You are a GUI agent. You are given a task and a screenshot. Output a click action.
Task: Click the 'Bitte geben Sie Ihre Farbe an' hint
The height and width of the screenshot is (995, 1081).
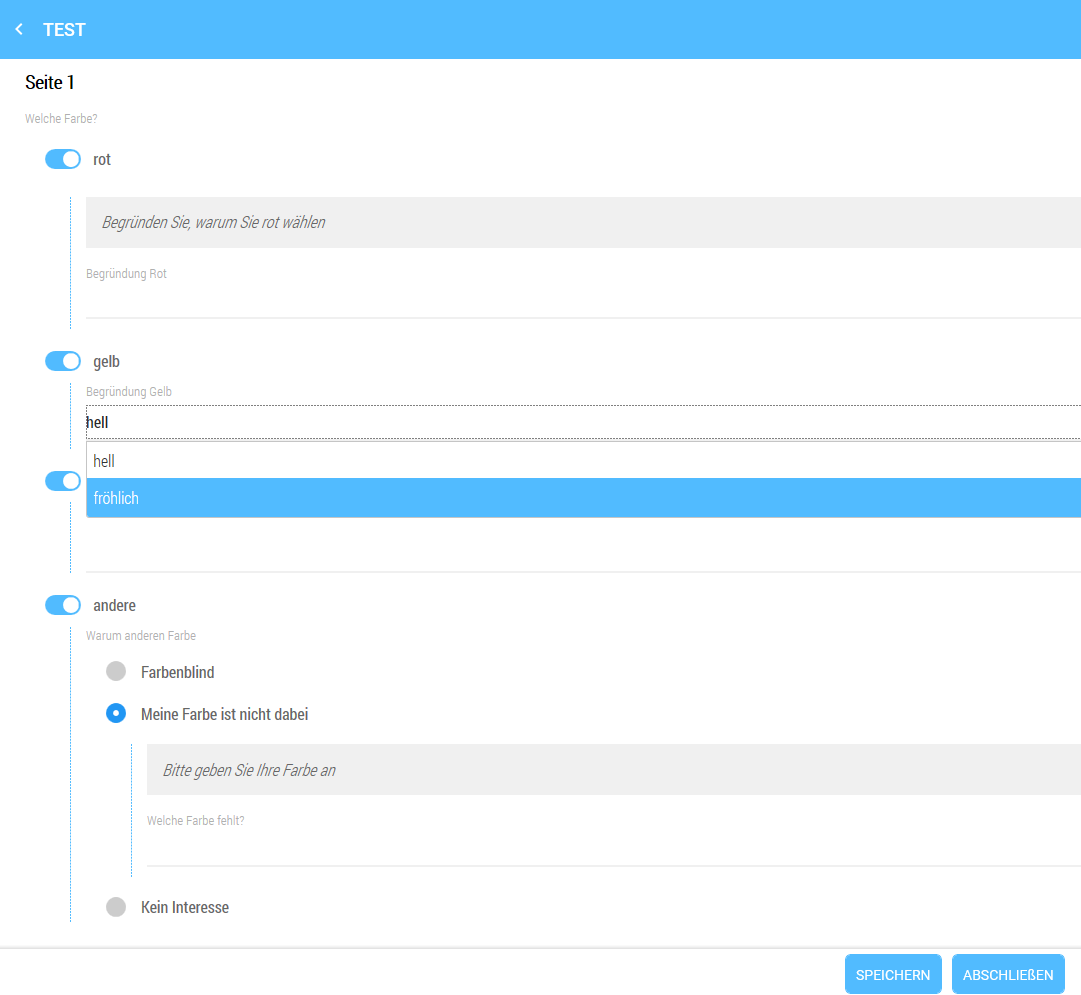tap(250, 770)
